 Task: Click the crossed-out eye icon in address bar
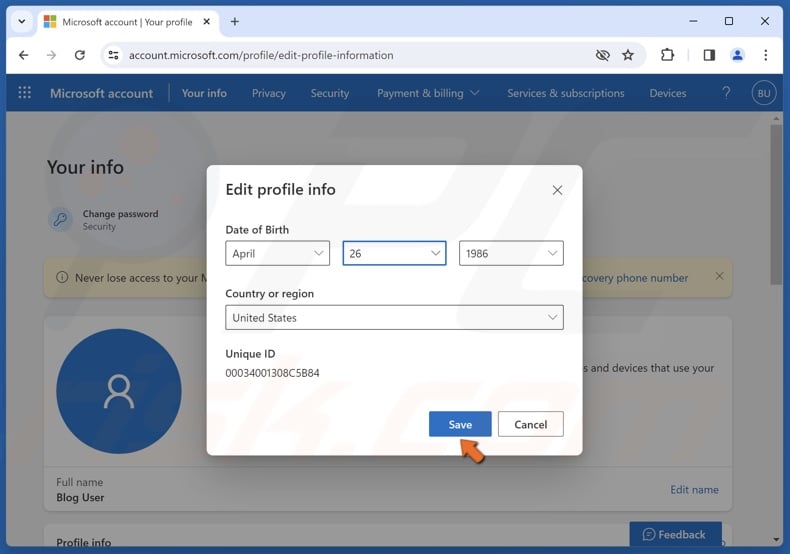click(x=603, y=55)
